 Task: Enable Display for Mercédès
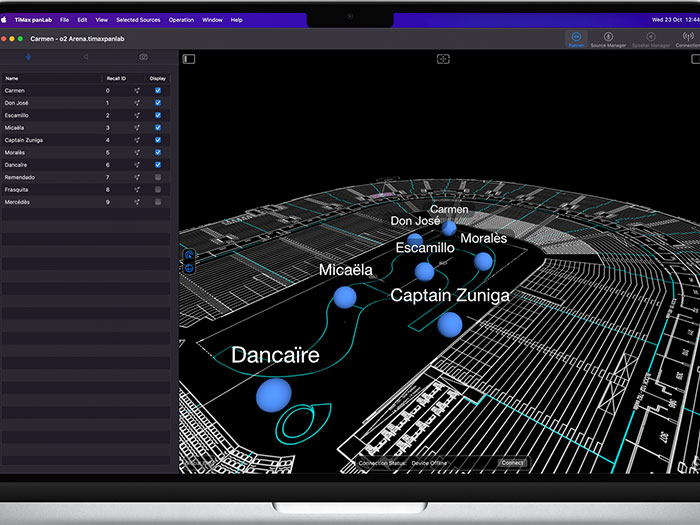158,202
